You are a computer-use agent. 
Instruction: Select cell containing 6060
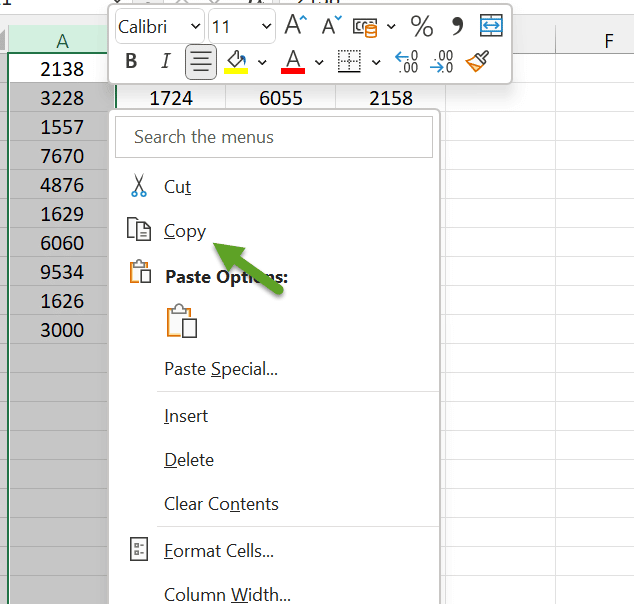tap(58, 243)
